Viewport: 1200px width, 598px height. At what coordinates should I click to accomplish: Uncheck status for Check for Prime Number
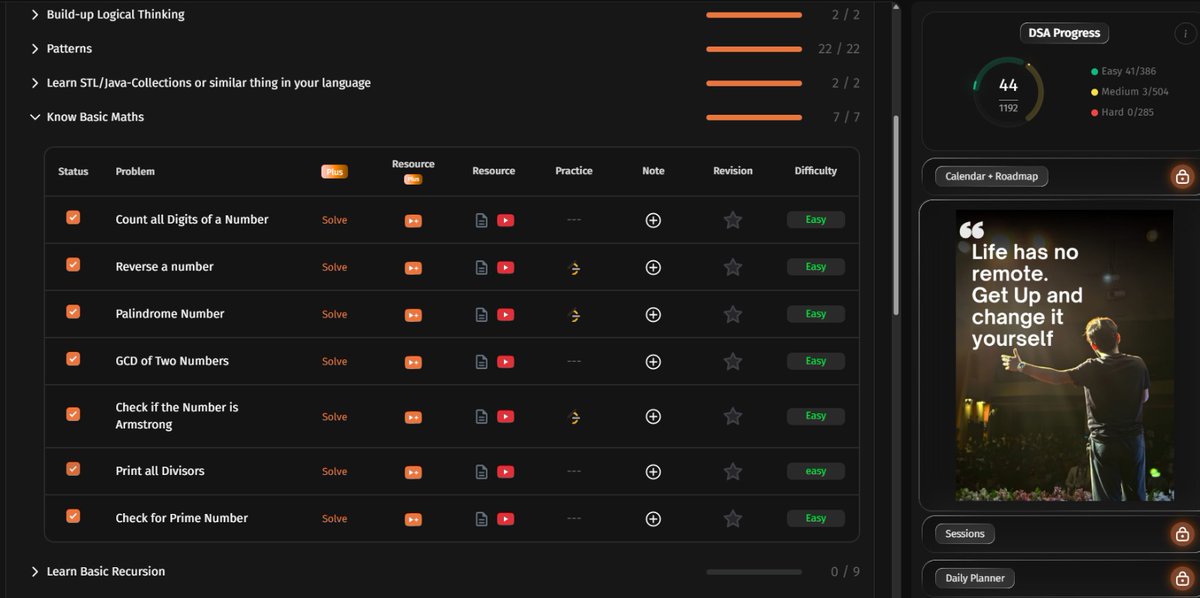(73, 515)
